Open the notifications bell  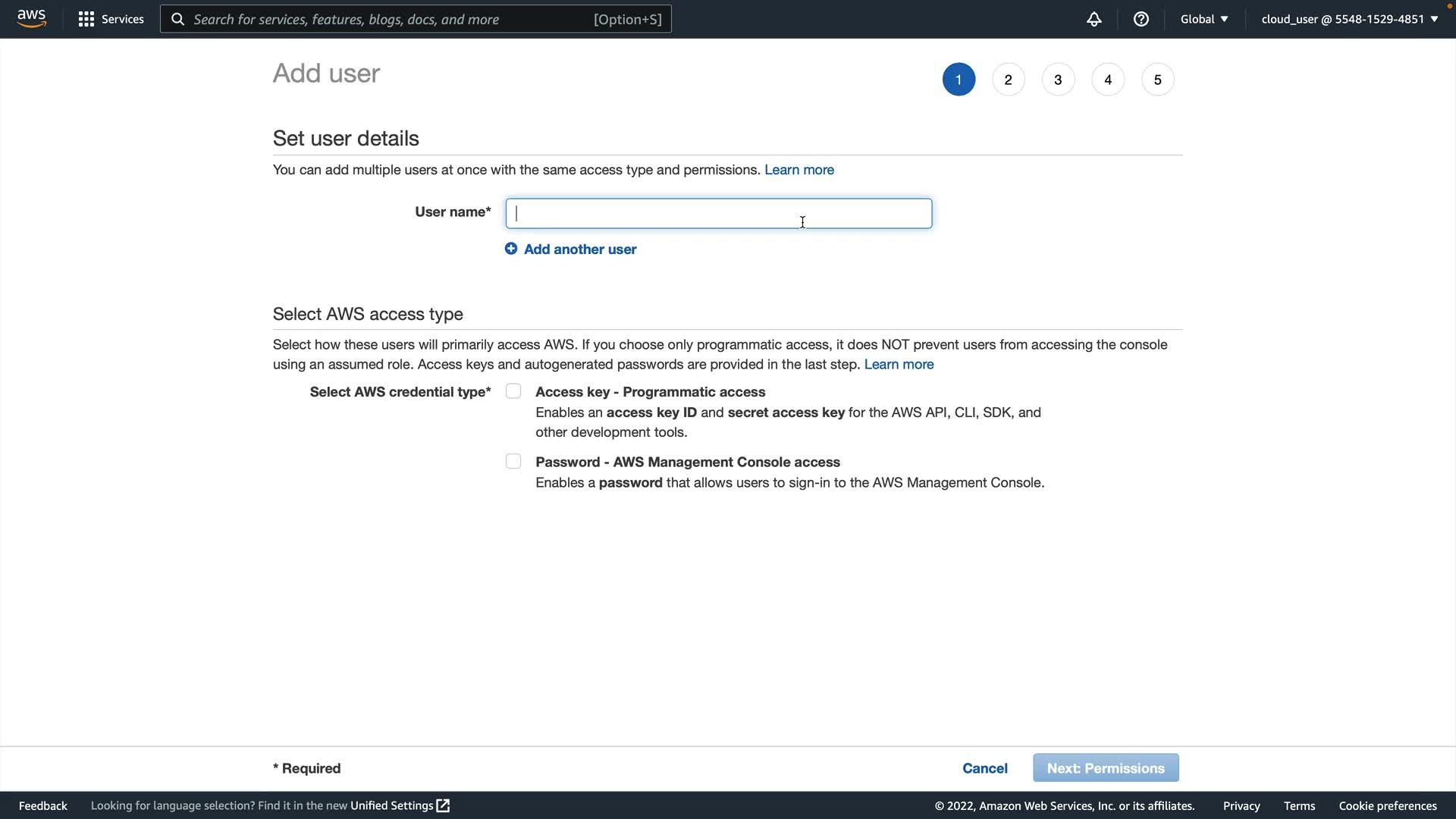click(x=1094, y=19)
